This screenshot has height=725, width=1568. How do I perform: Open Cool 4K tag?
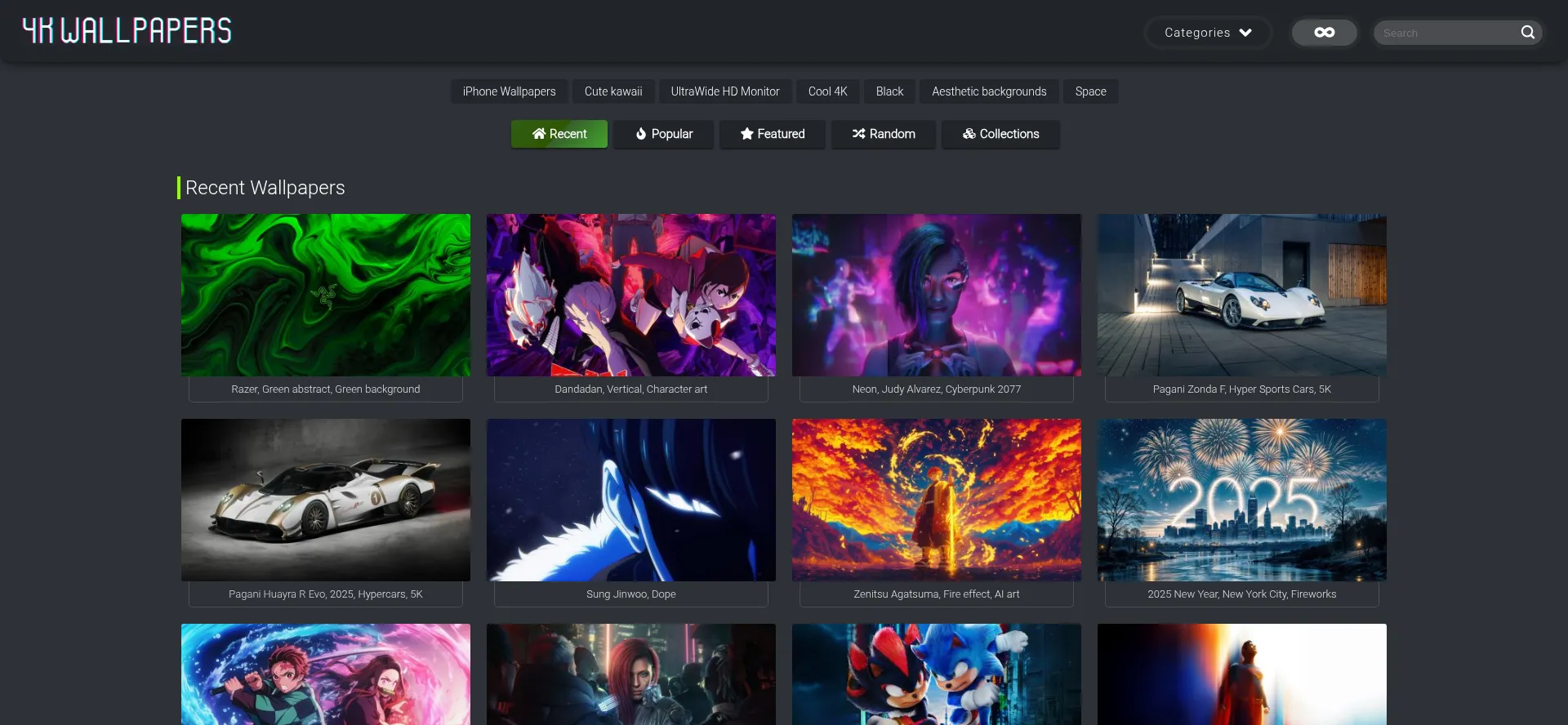coord(827,91)
